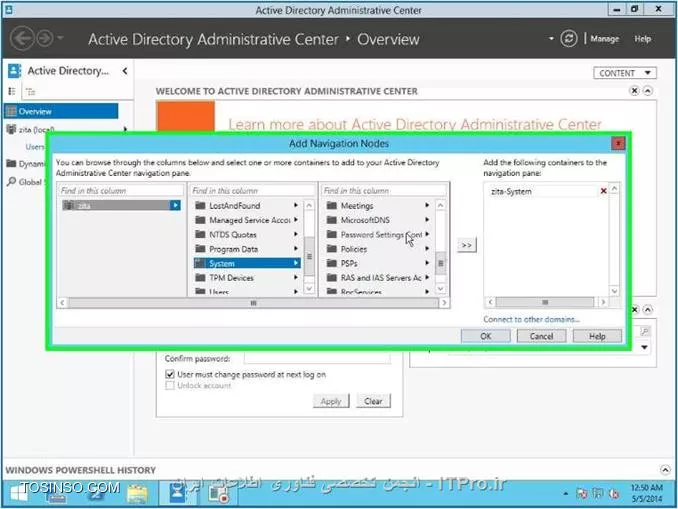Viewport: 678px width, 509px height.
Task: Click second column Find in this column field
Action: 252,190
